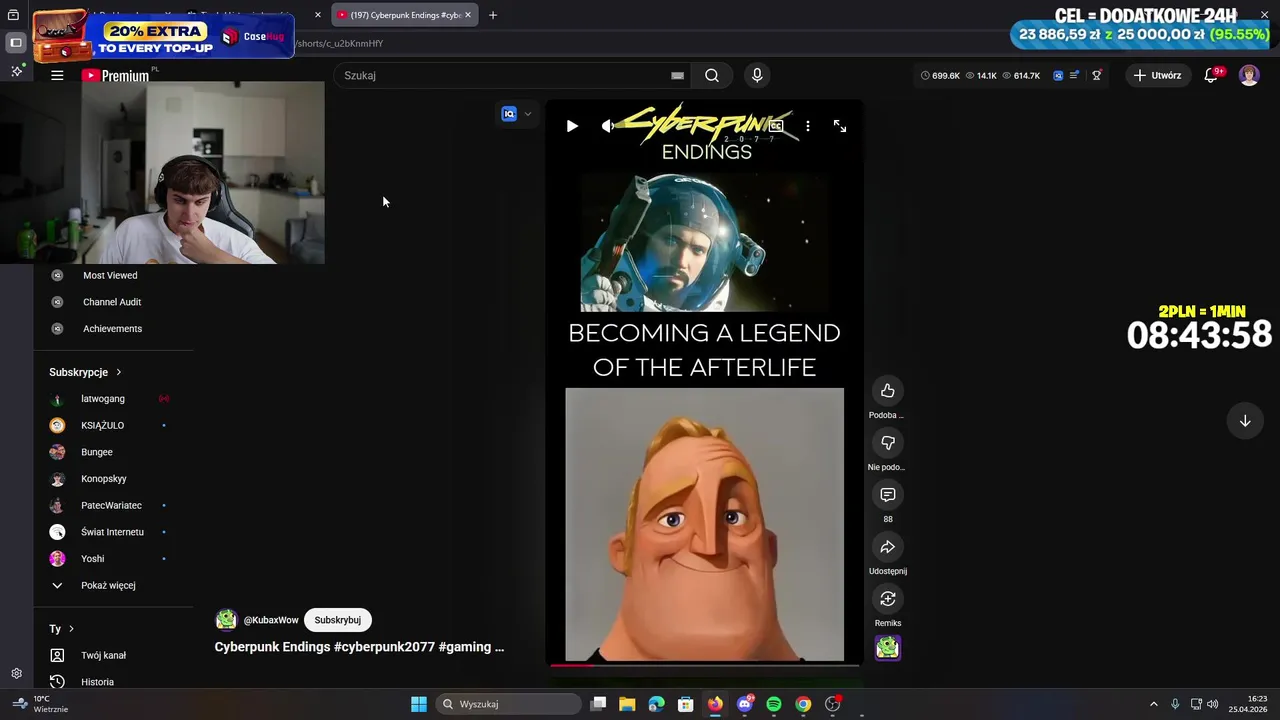
Task: Open a new browser tab
Action: 493,15
